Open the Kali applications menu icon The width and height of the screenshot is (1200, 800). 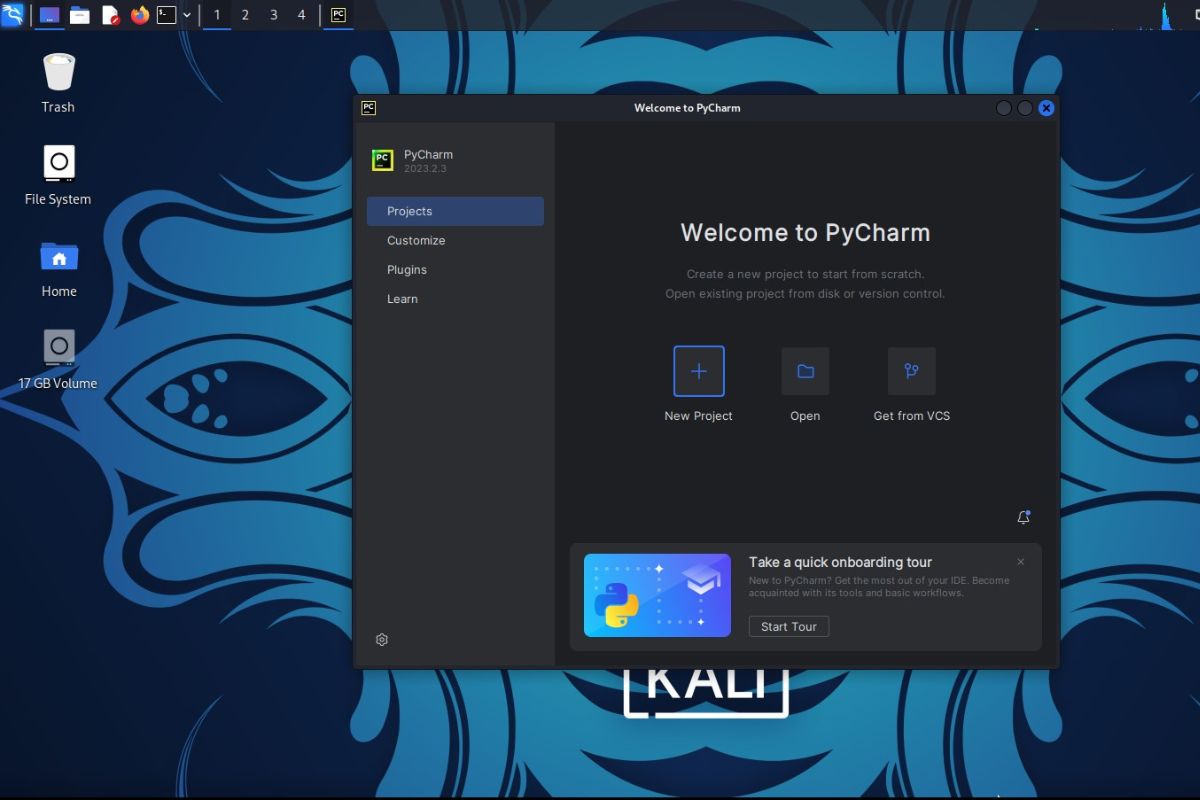click(12, 15)
